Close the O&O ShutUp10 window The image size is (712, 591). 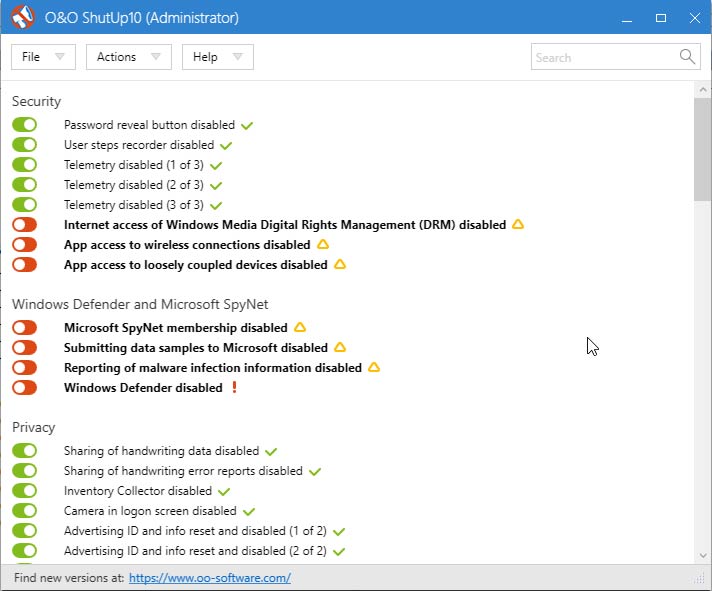point(695,17)
